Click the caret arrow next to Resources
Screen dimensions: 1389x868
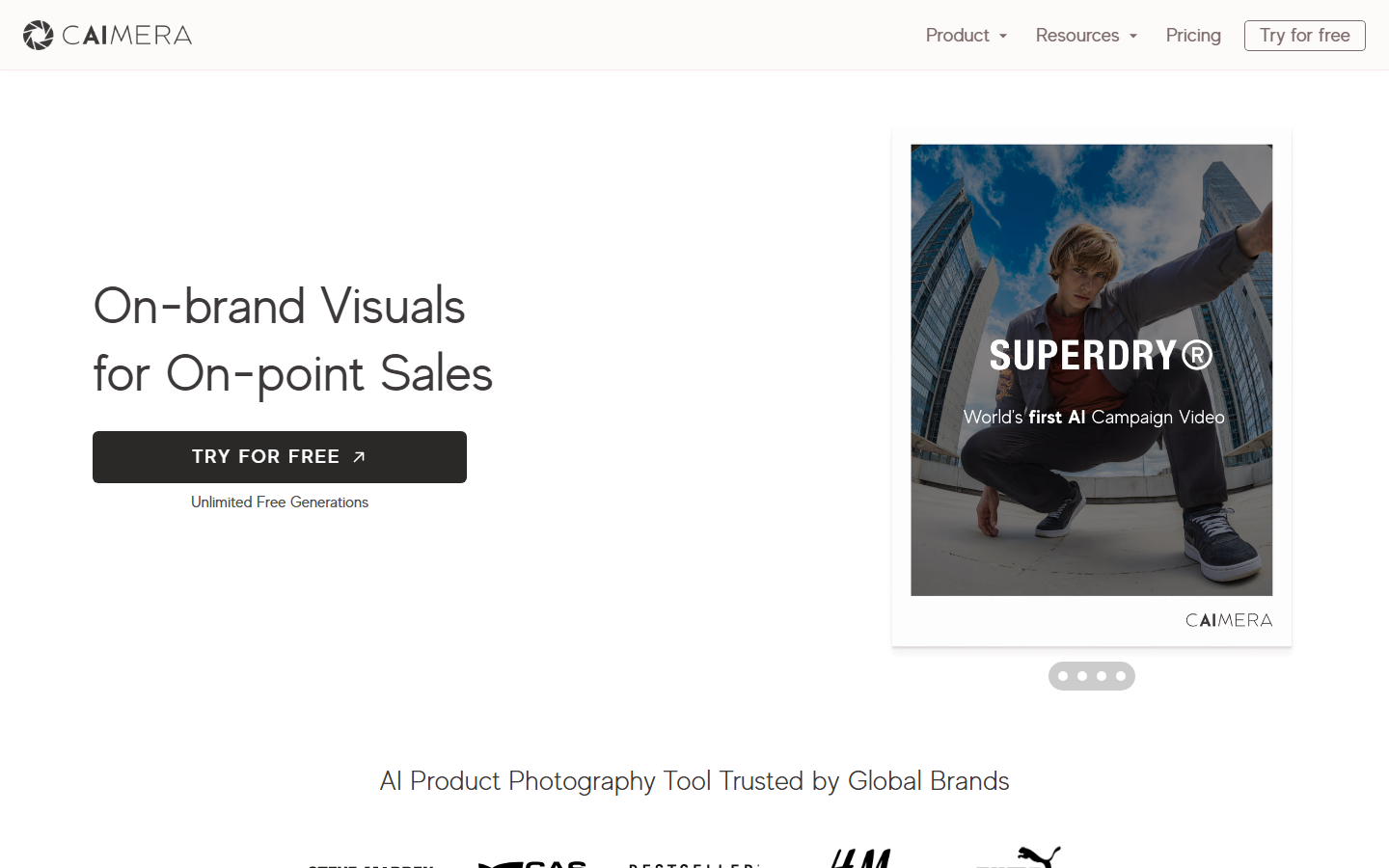point(1133,37)
